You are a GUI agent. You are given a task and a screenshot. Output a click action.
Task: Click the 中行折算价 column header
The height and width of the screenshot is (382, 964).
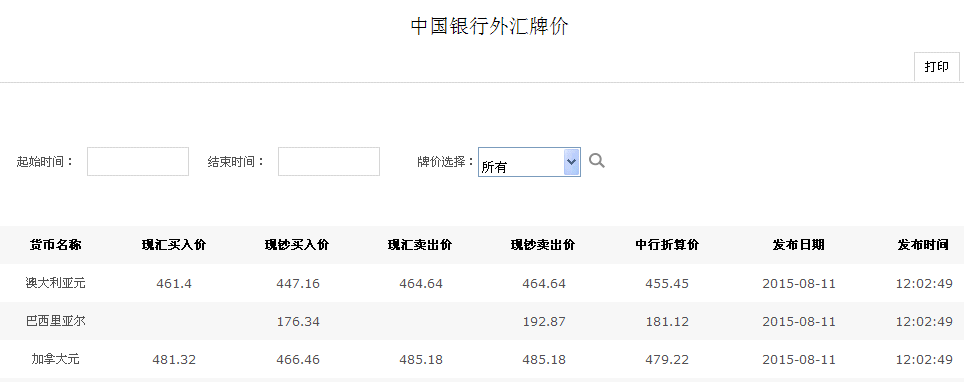(x=667, y=245)
